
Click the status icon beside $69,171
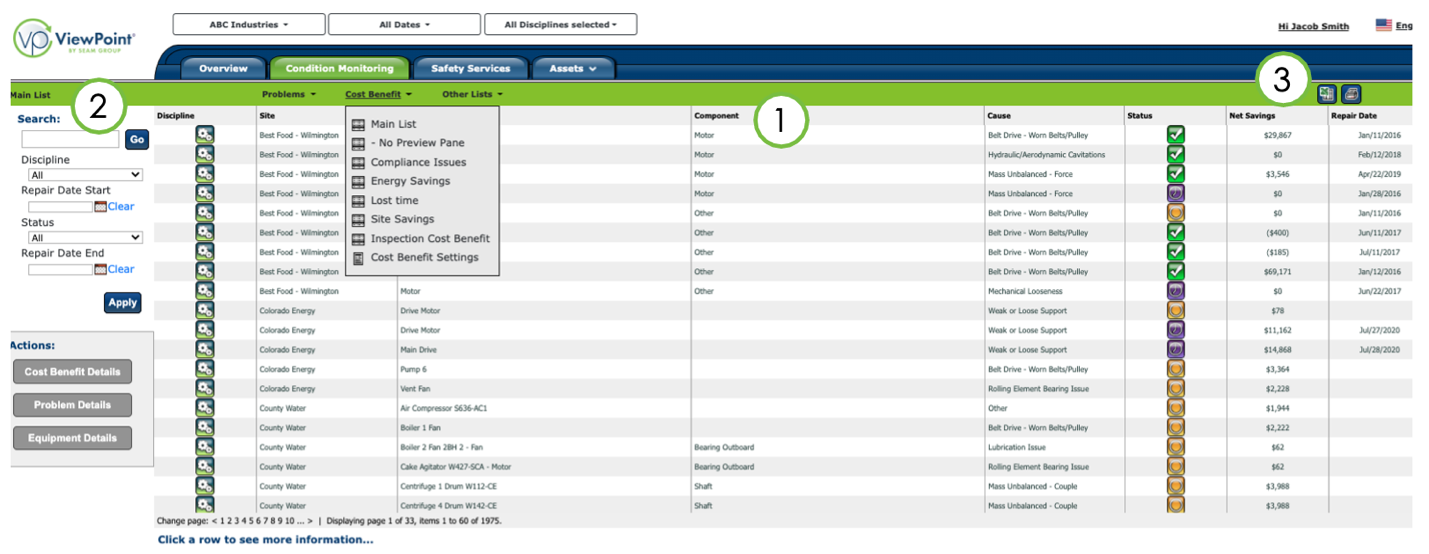[x=1176, y=271]
